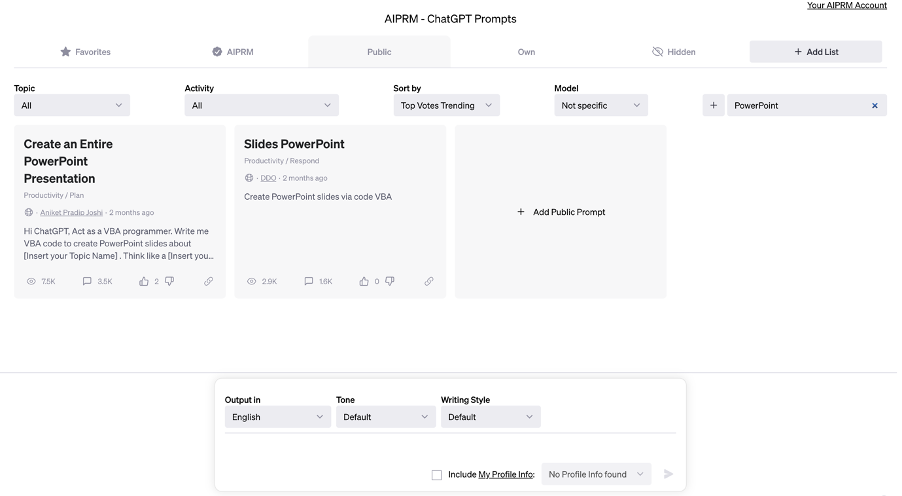902x496 pixels.
Task: Click Productivity / Respond category label
Action: click(281, 161)
